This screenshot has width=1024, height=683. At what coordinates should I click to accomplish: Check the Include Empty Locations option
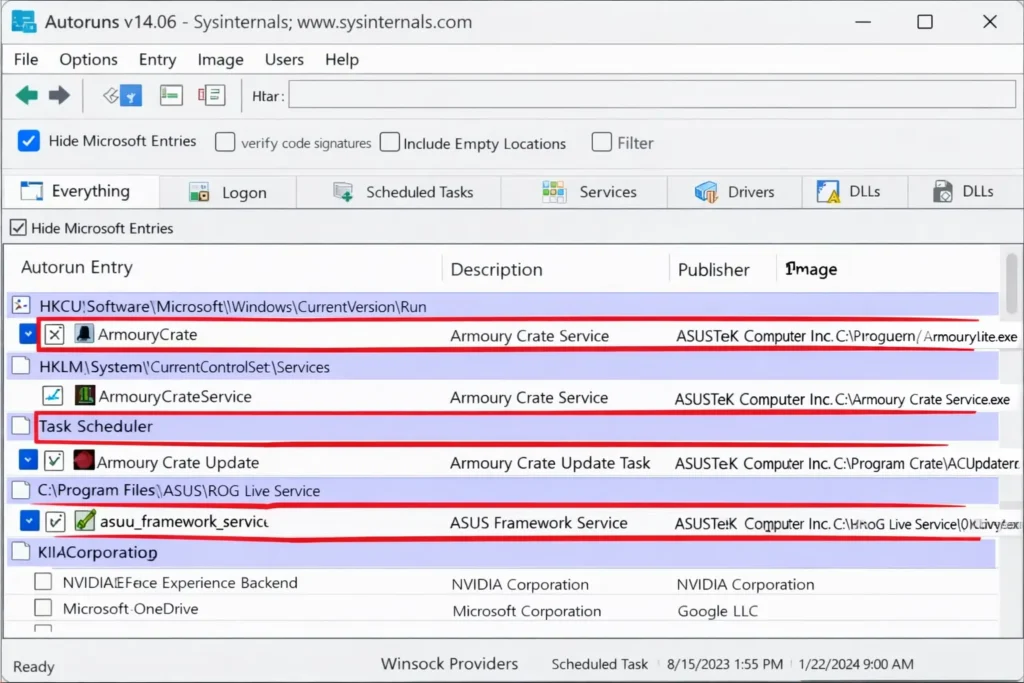coord(389,143)
